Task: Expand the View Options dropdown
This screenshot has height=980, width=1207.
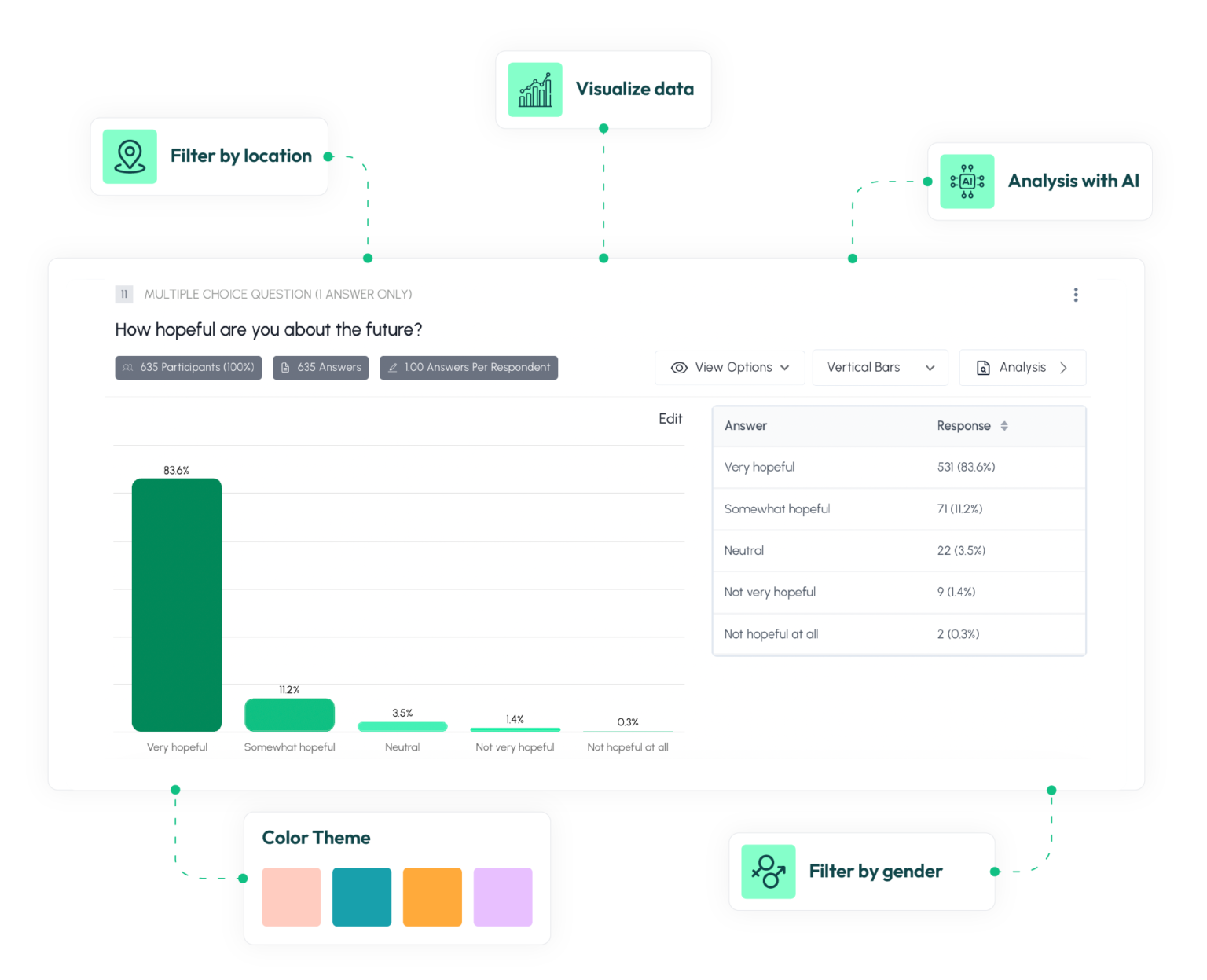Action: click(x=730, y=368)
